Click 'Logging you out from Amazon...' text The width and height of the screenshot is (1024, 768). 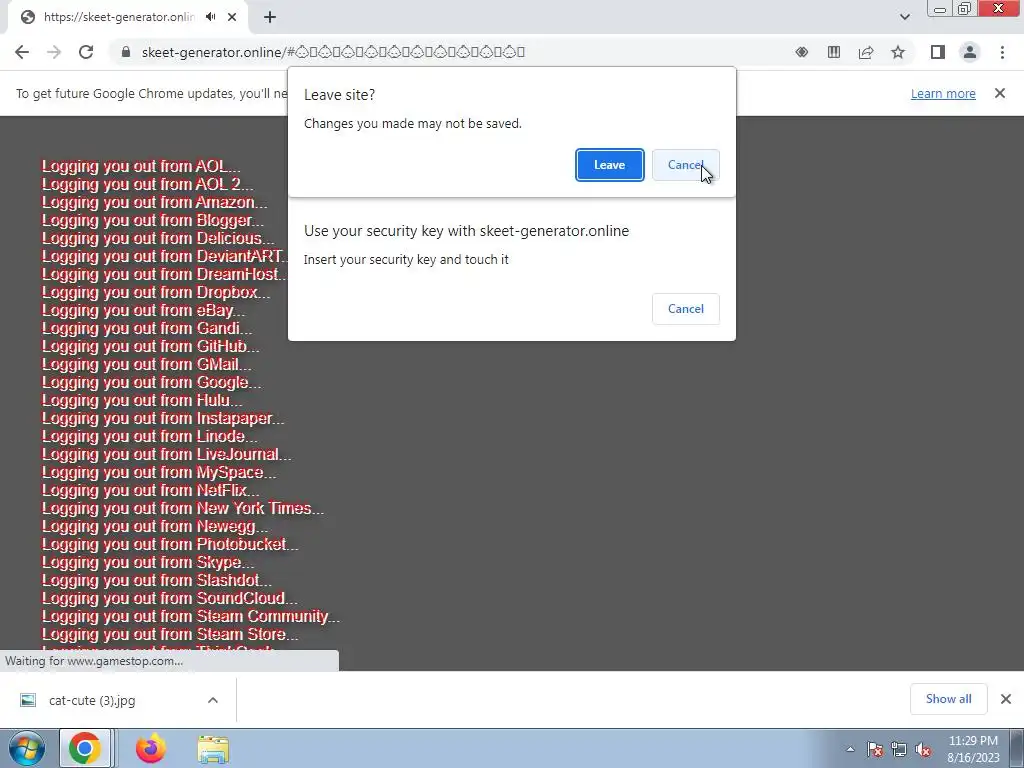point(154,202)
